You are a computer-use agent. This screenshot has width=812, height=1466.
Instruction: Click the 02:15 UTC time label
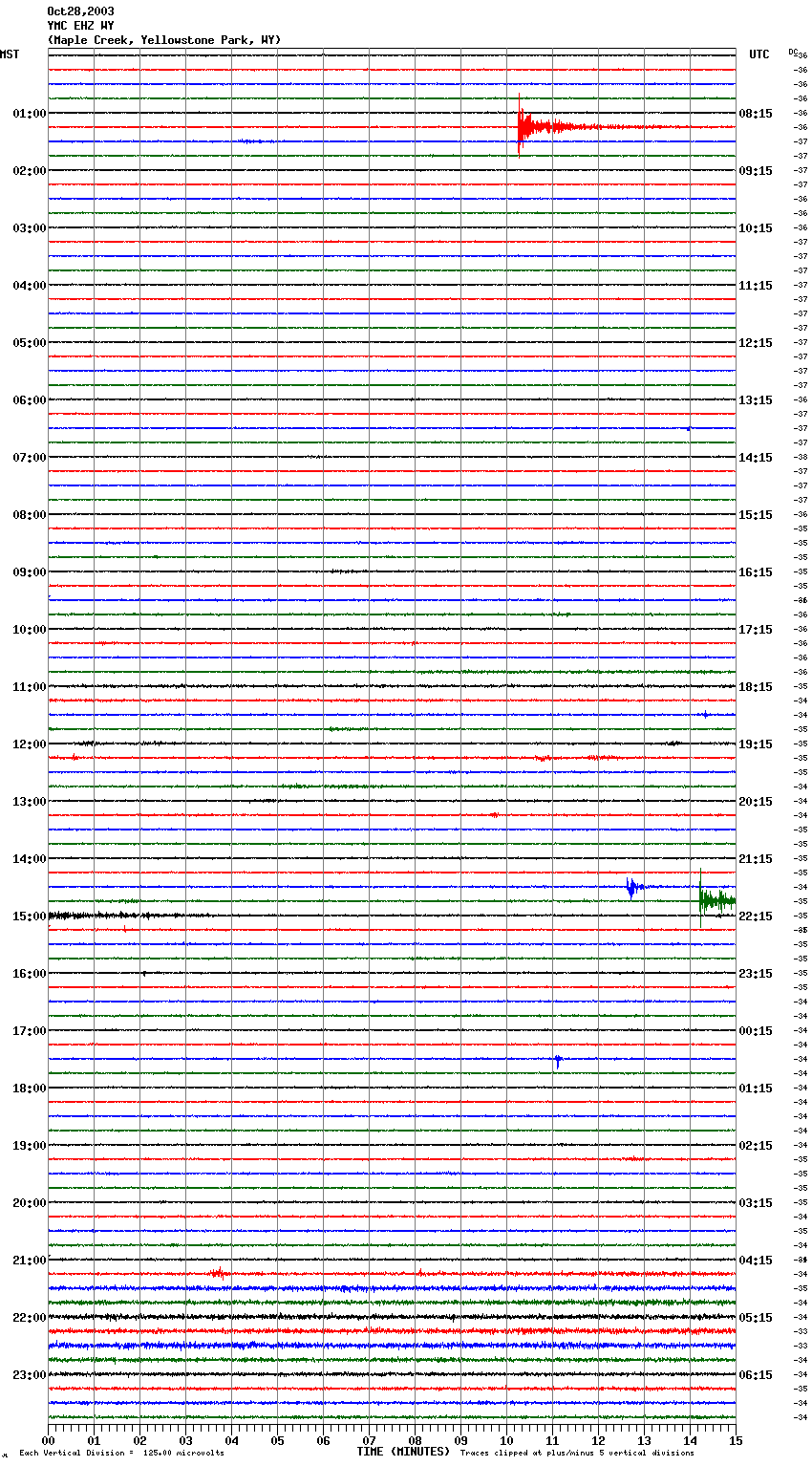(756, 1146)
